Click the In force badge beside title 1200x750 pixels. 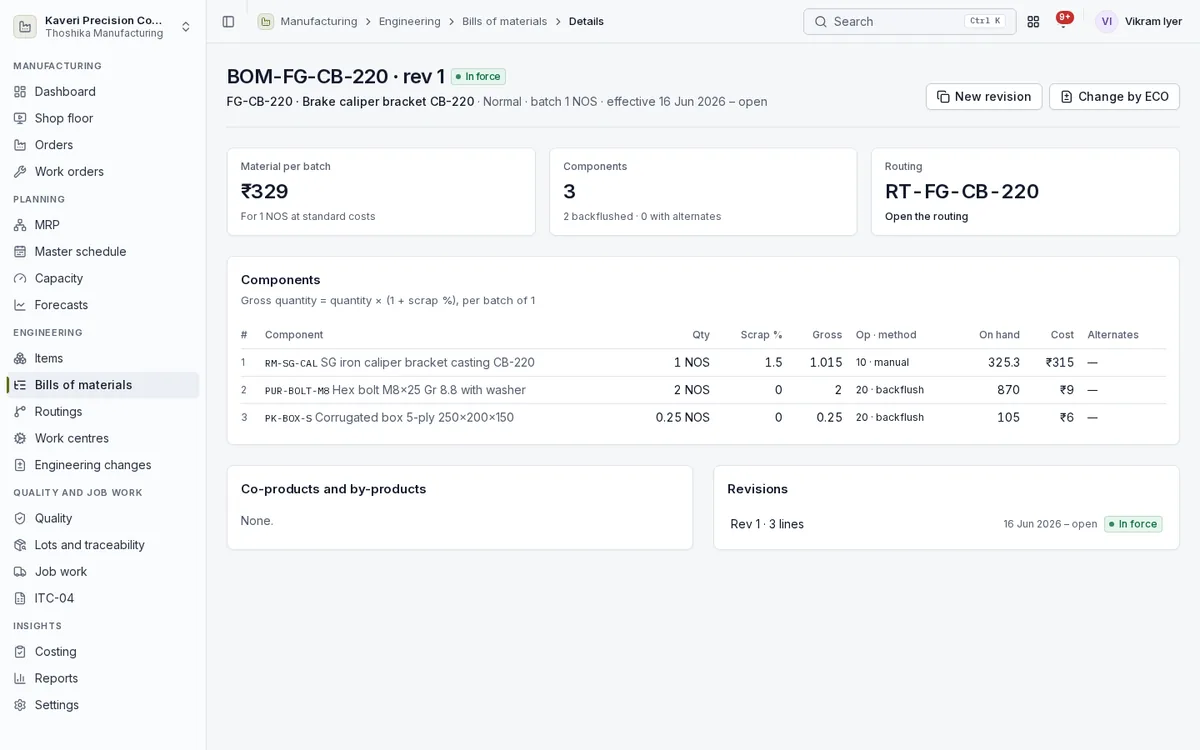click(478, 77)
